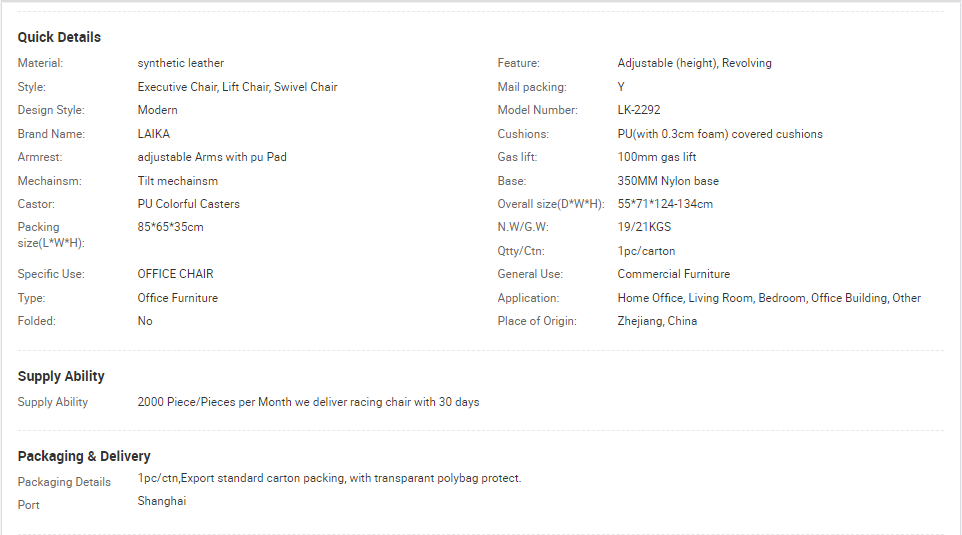
Task: Click the LAIKA brand name value
Action: (x=153, y=134)
